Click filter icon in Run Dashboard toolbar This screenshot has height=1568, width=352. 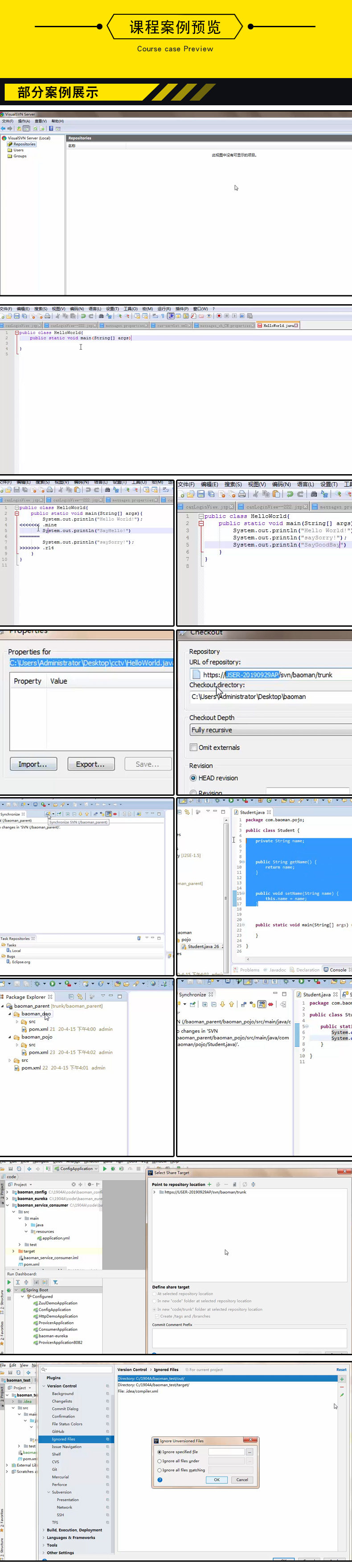point(55,1282)
